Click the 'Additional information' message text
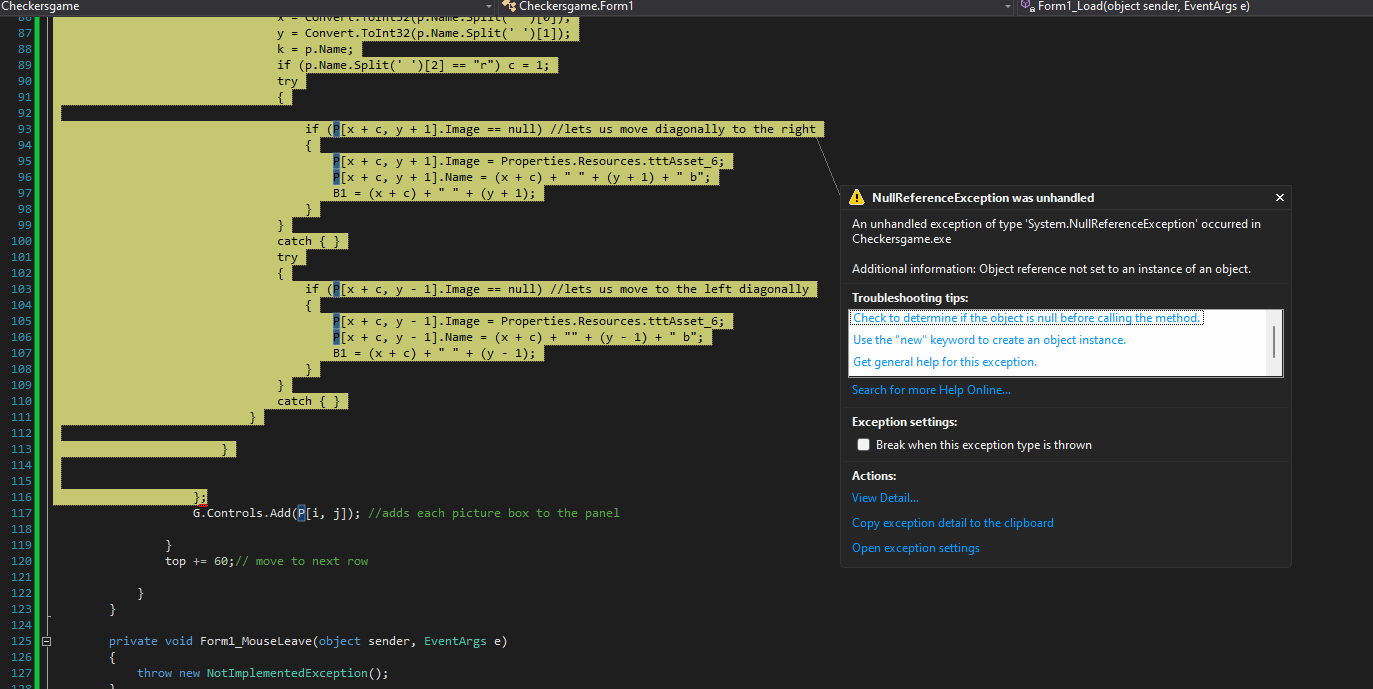 [1051, 269]
